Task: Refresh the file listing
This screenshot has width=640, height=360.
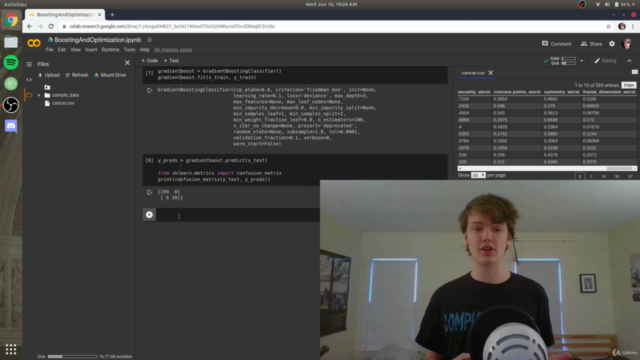Action: coord(77,75)
